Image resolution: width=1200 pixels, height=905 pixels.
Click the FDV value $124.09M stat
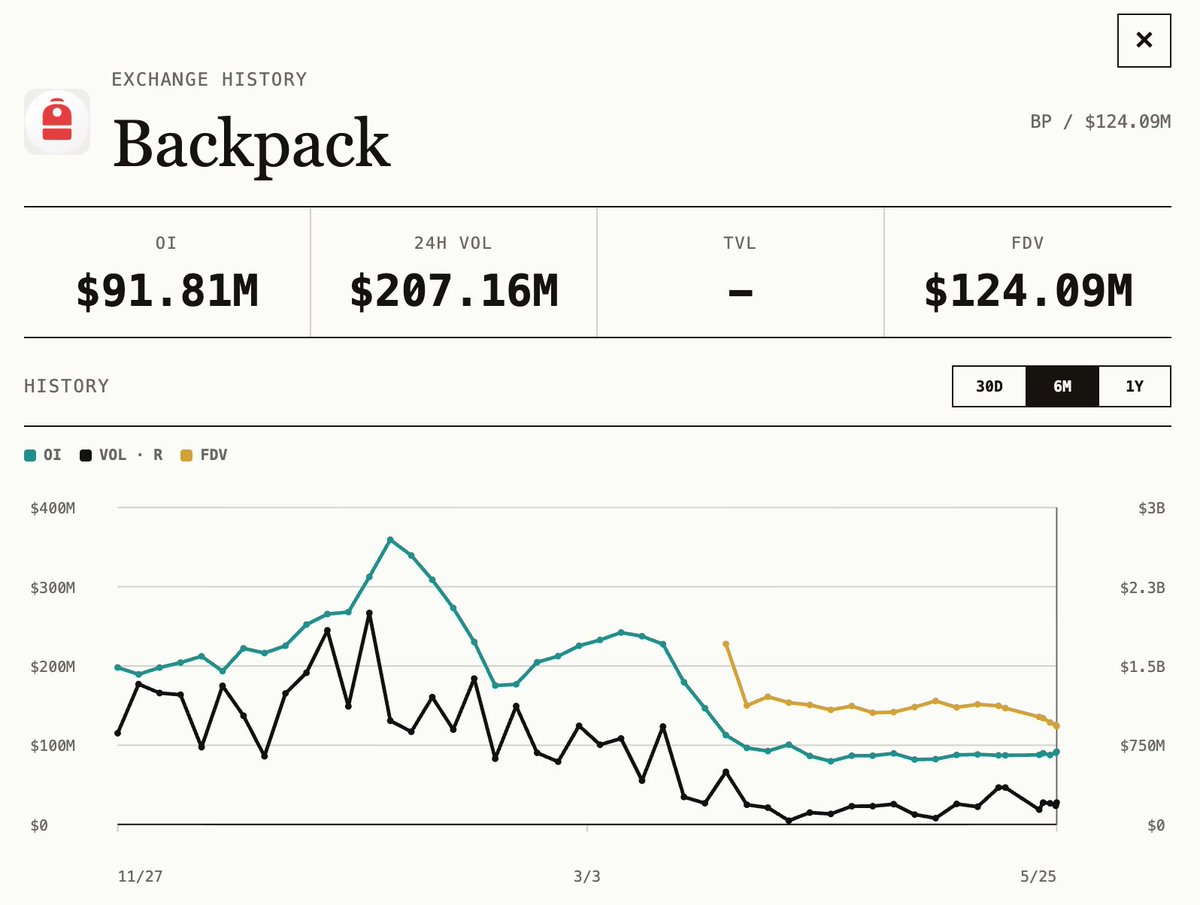pyautogui.click(x=1028, y=291)
